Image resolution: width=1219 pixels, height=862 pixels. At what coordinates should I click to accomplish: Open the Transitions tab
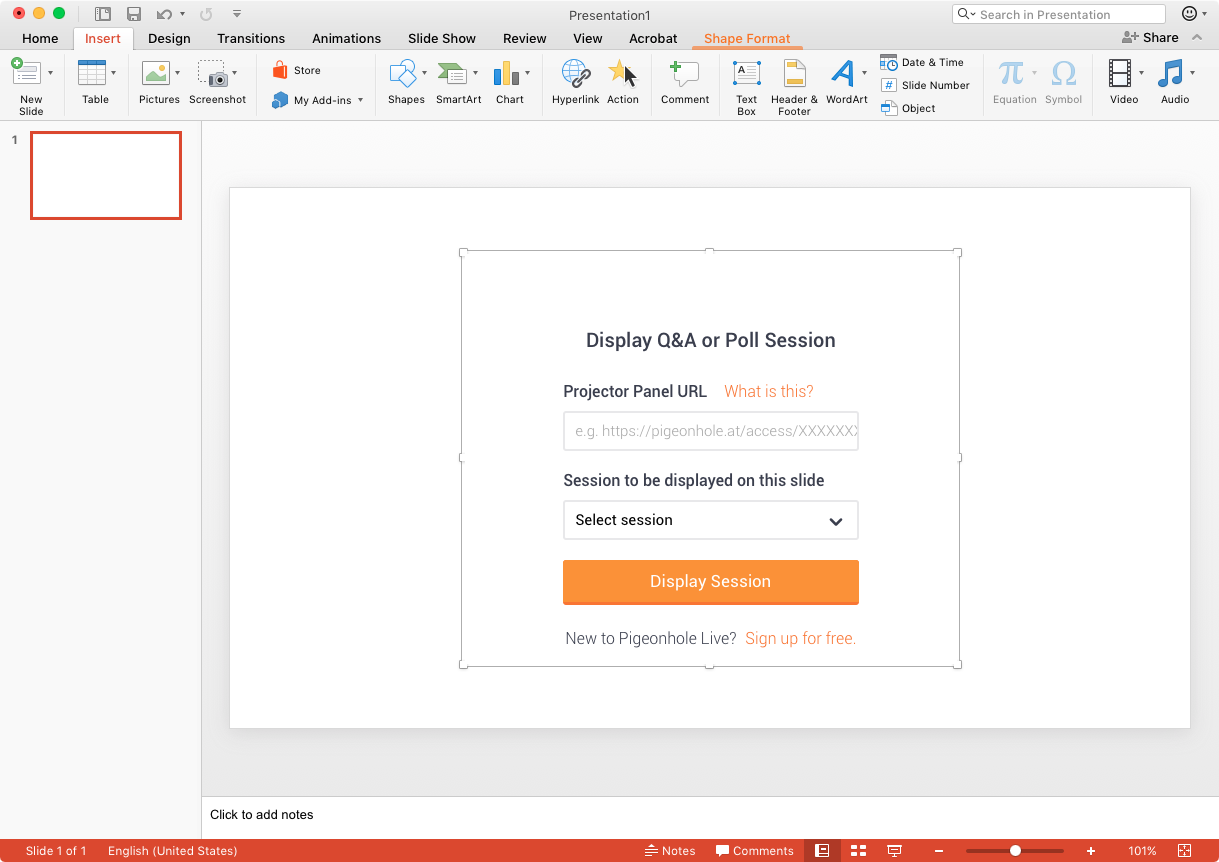click(x=251, y=38)
